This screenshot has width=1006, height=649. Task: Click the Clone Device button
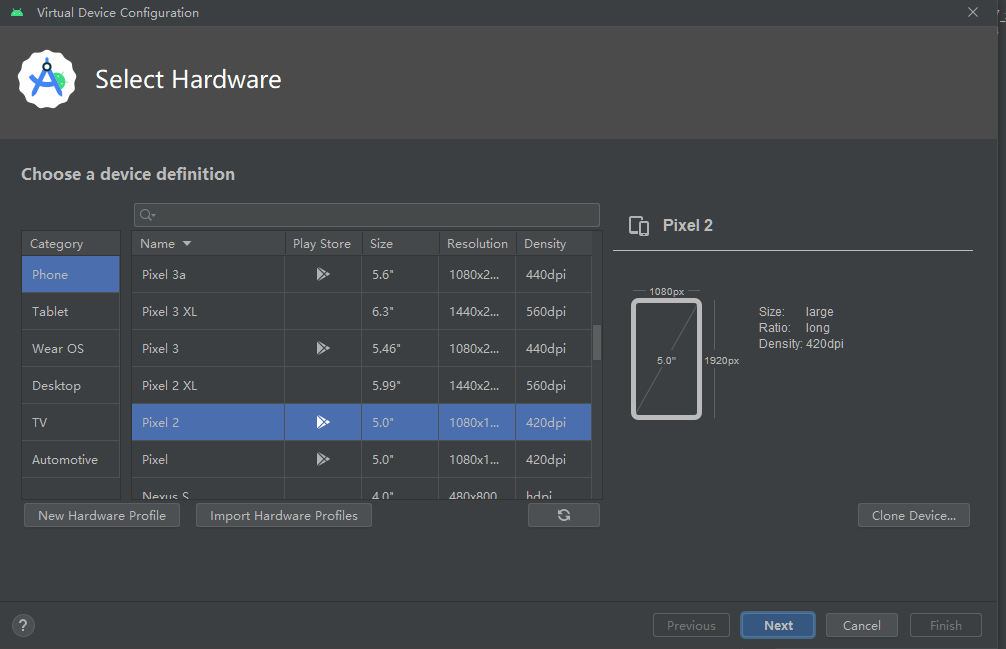click(913, 514)
